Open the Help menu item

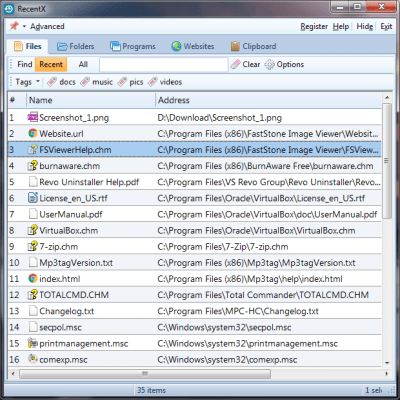pyautogui.click(x=341, y=26)
